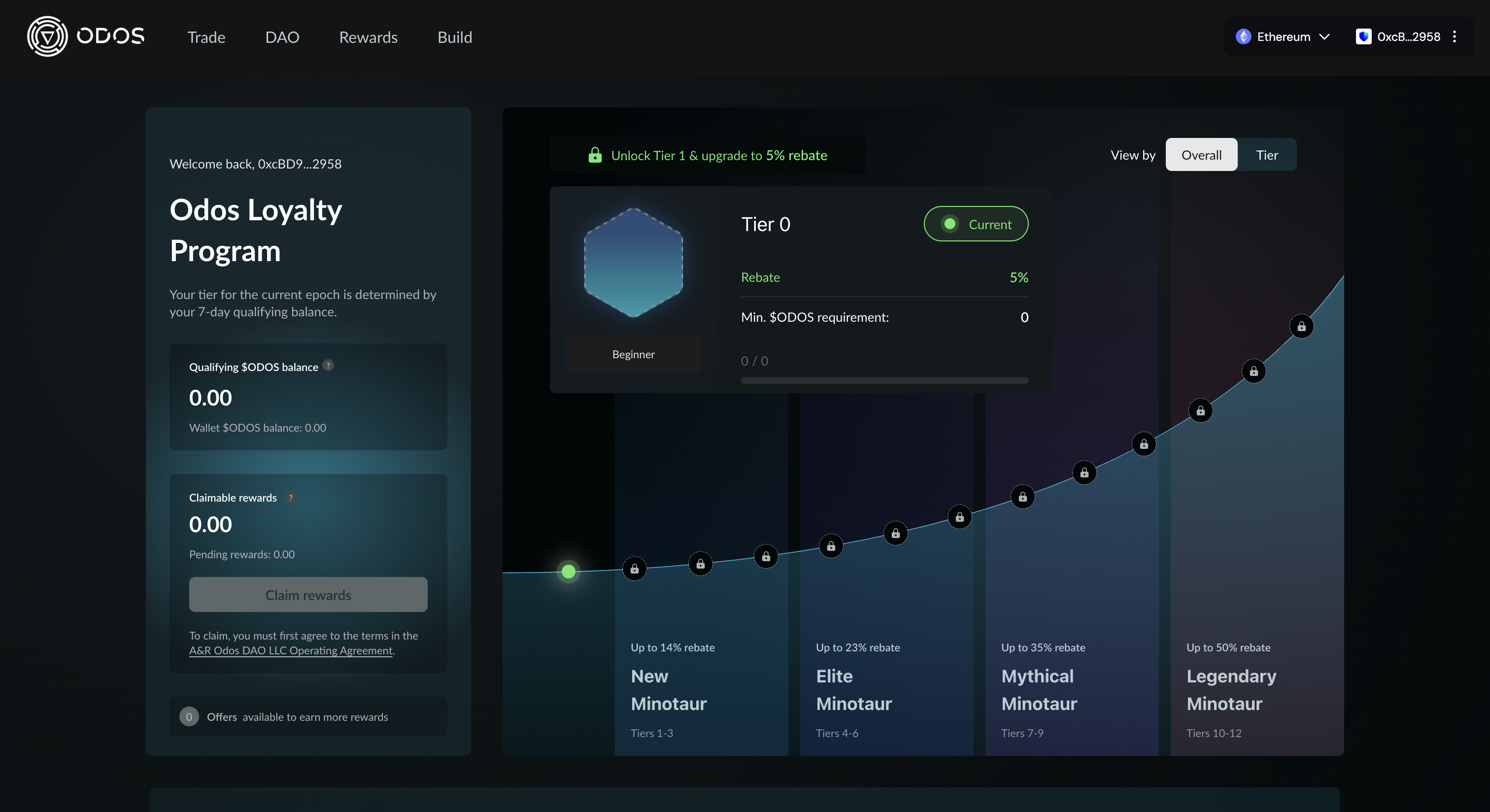Click the first locked tier marker on curve
The image size is (1490, 812).
[635, 569]
